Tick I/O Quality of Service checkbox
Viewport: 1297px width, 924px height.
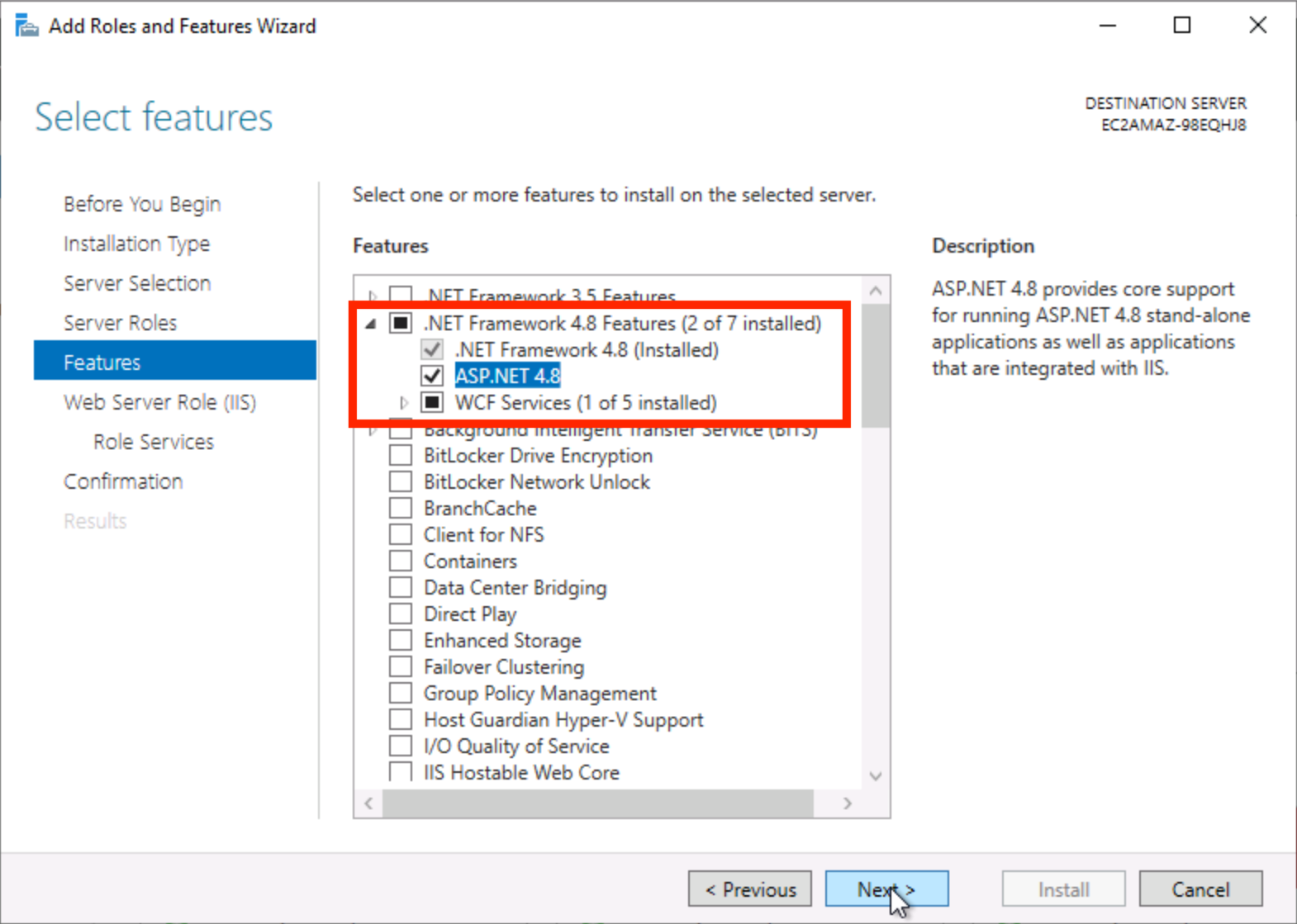click(401, 746)
